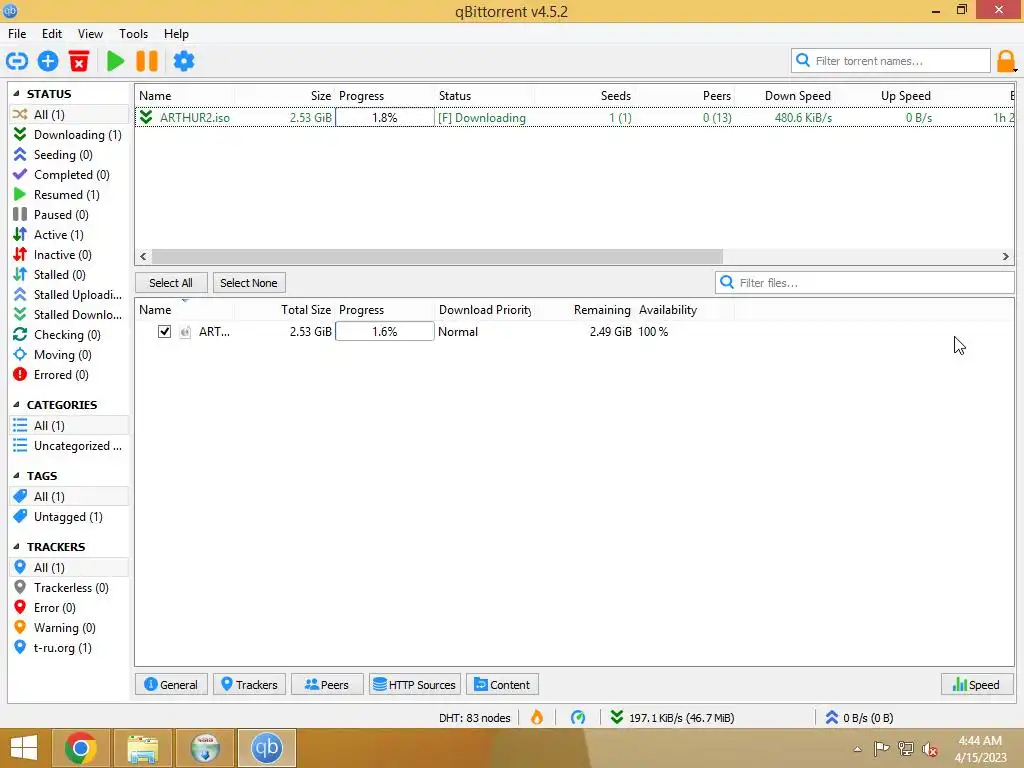Open the Speed graph tab
Viewport: 1024px width, 768px height.
[x=976, y=684]
